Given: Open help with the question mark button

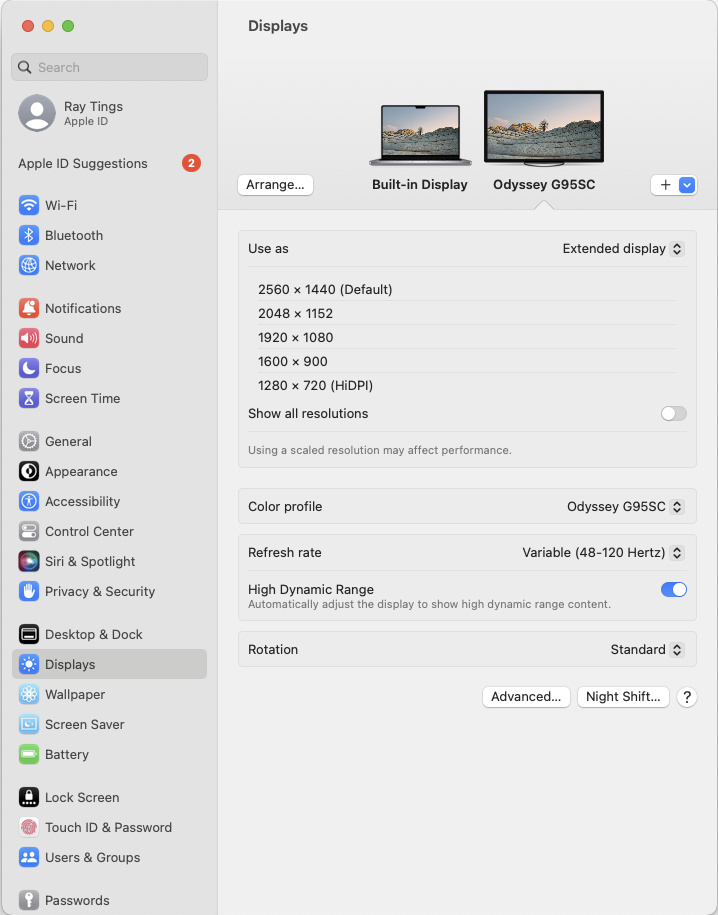Looking at the screenshot, I should coord(686,697).
